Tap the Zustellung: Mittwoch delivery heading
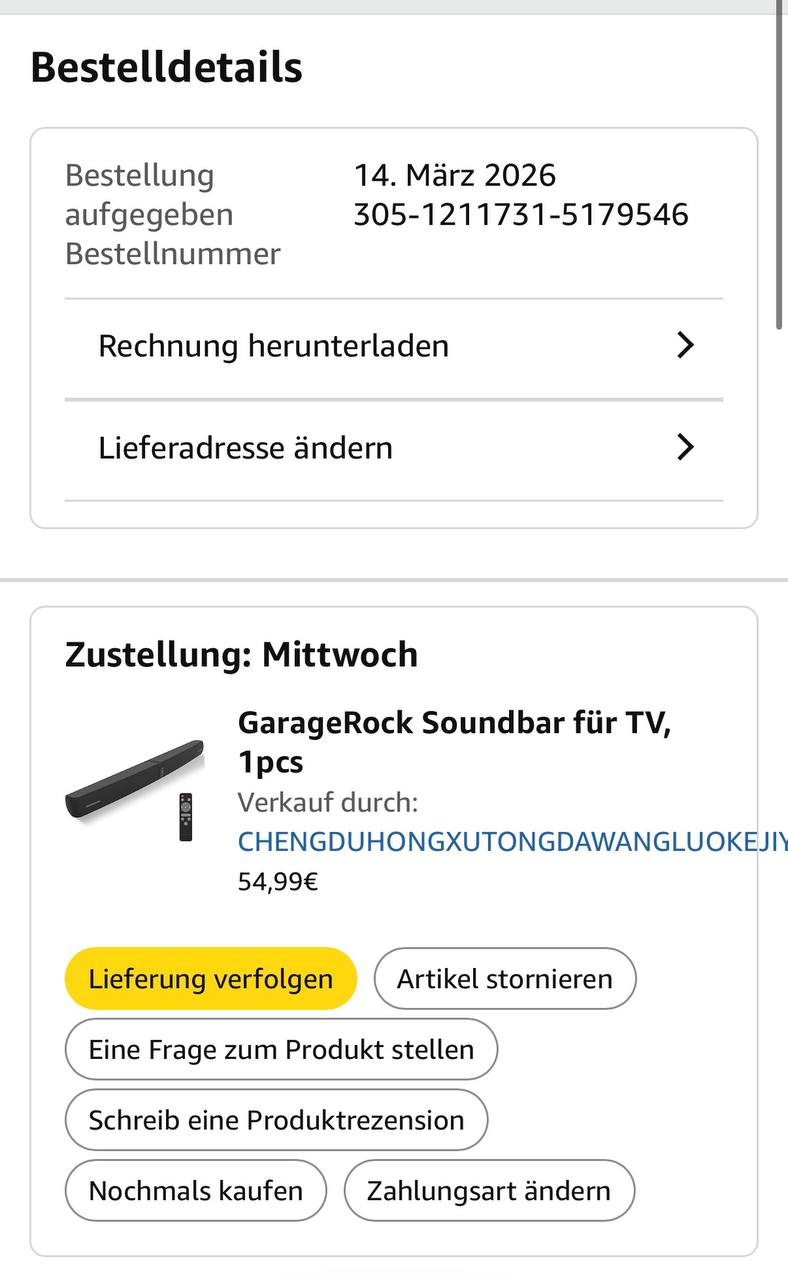 tap(241, 654)
